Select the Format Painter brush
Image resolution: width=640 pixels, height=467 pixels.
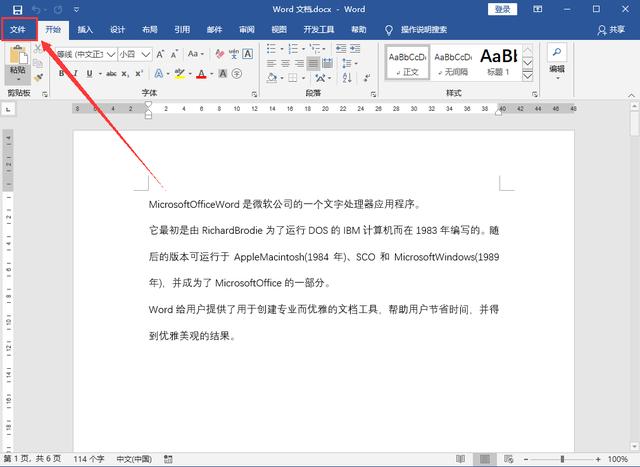pyautogui.click(x=38, y=77)
